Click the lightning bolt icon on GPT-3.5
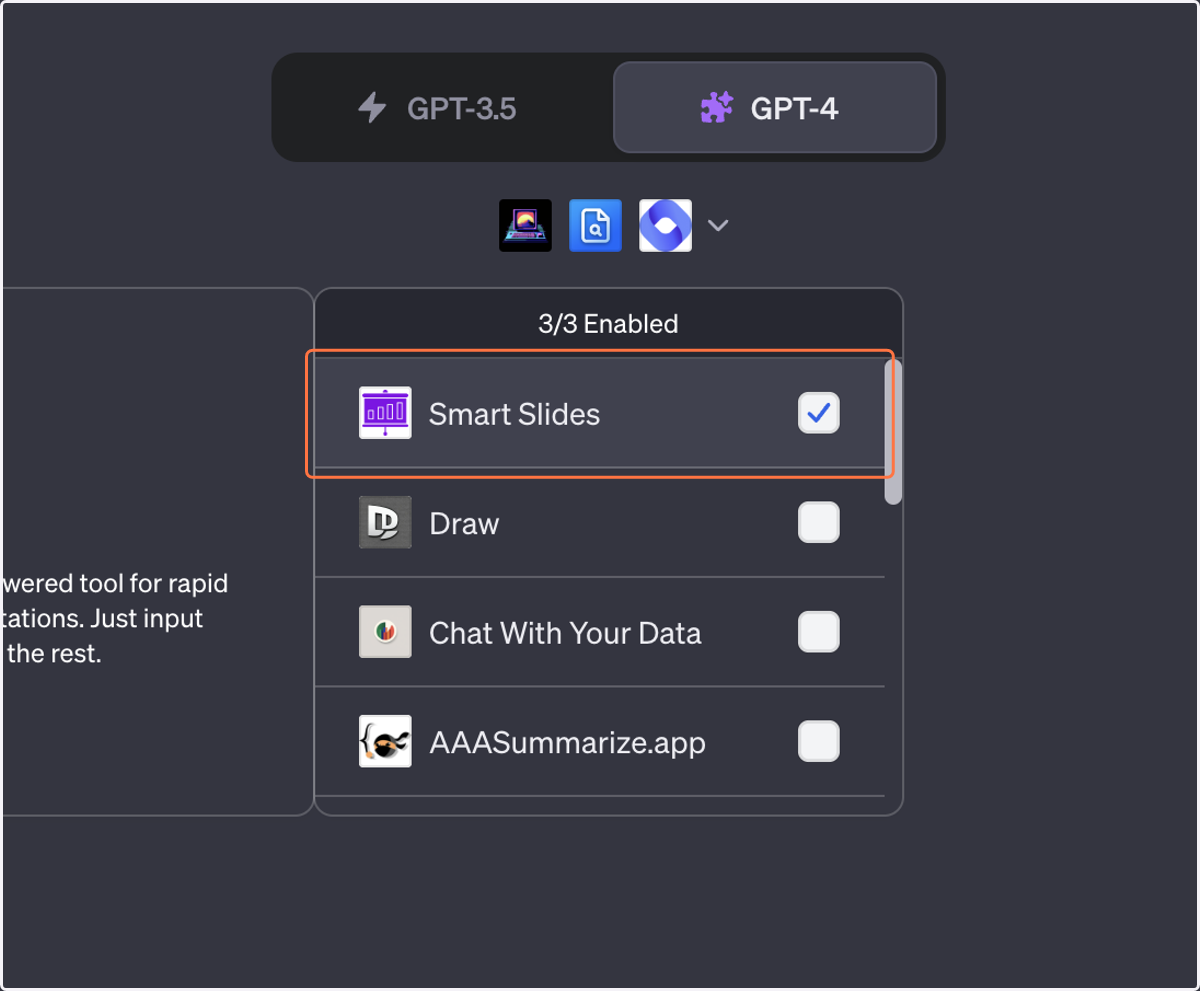The width and height of the screenshot is (1200, 991). tap(372, 108)
